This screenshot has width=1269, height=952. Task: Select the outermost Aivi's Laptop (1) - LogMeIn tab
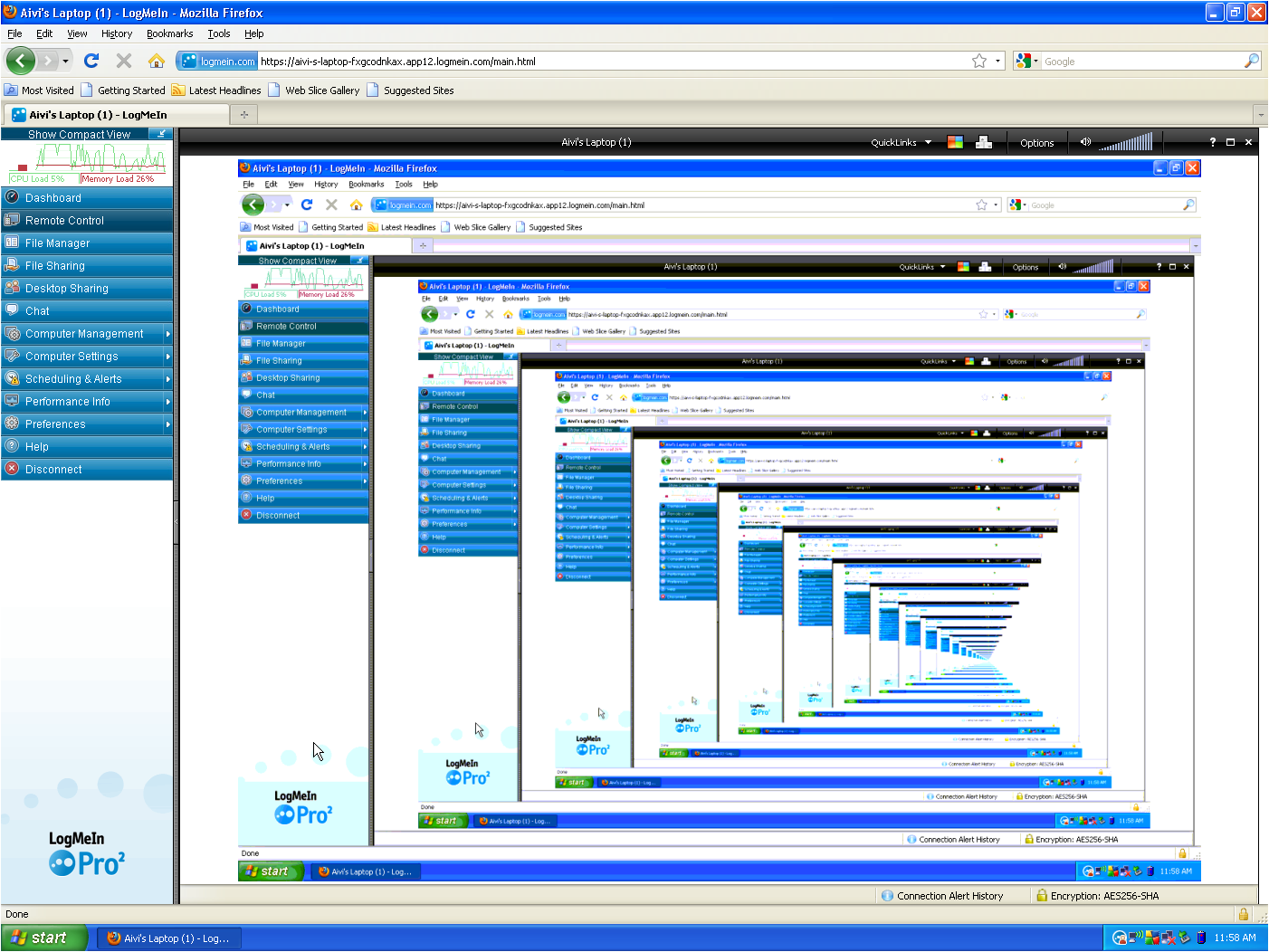[x=117, y=115]
